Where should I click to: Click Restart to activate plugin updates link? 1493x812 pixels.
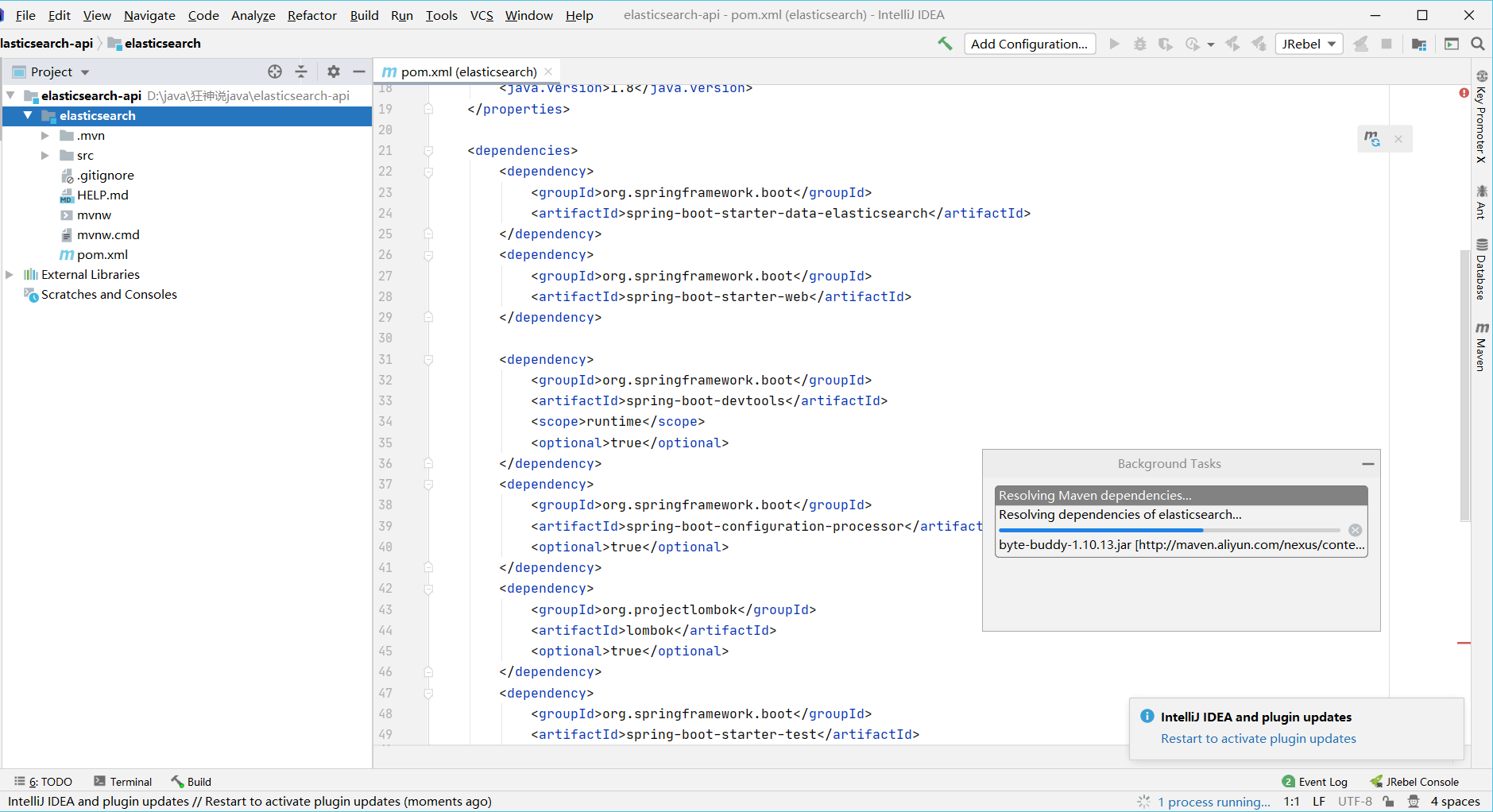[1259, 738]
